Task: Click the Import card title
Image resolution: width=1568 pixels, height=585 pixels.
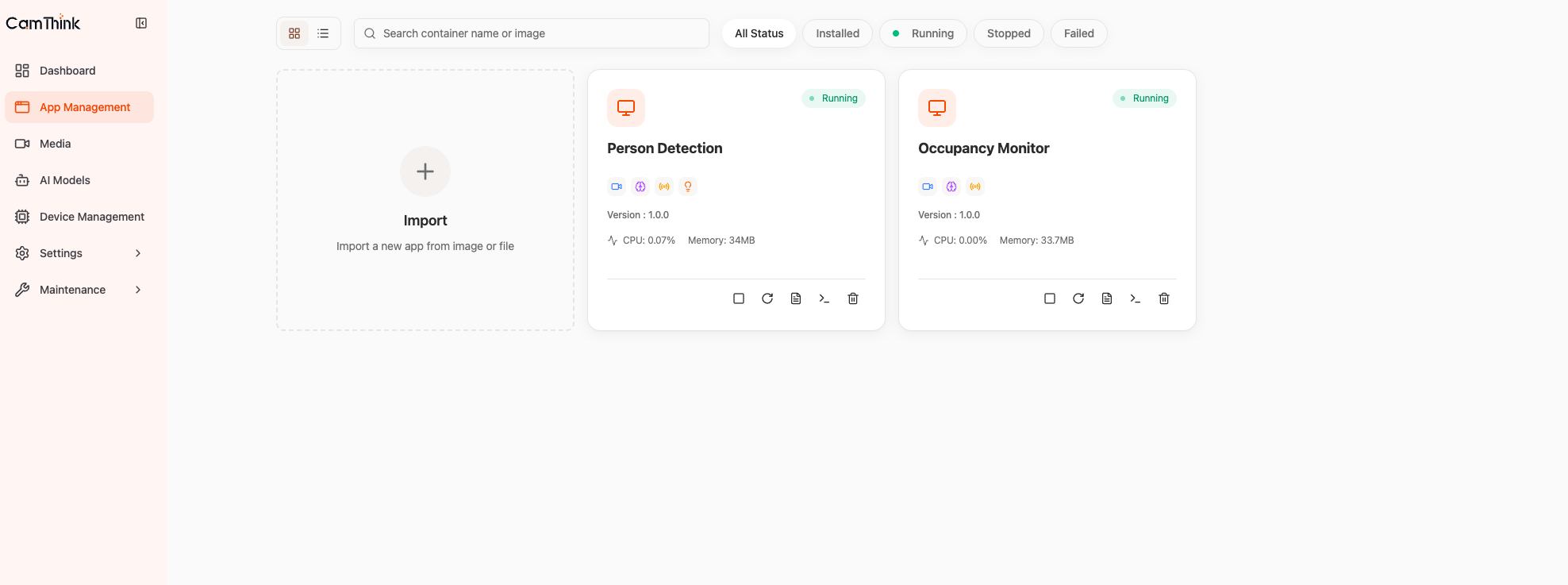Action: [x=425, y=221]
